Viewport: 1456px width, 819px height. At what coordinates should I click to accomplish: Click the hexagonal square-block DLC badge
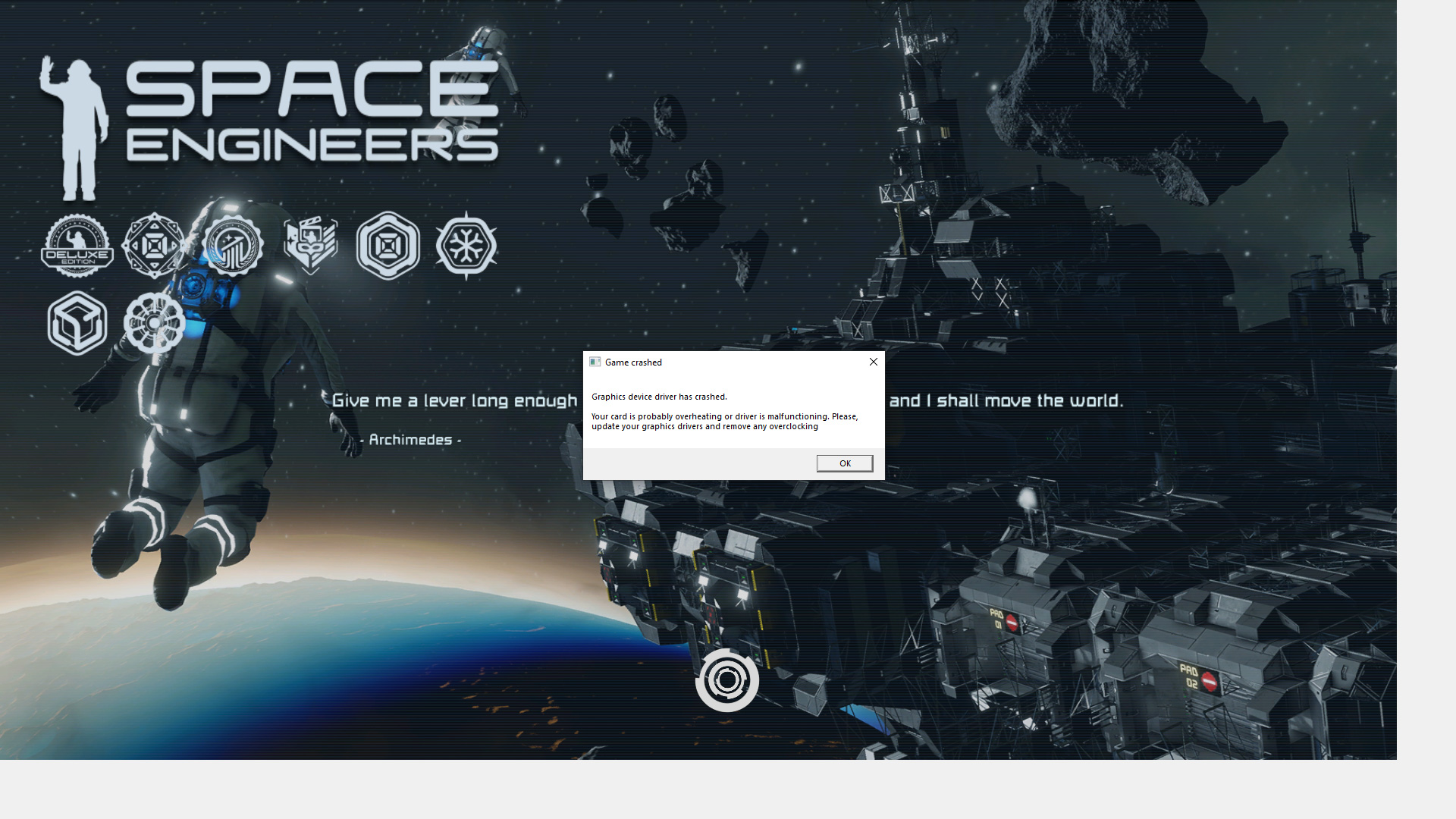tap(388, 246)
